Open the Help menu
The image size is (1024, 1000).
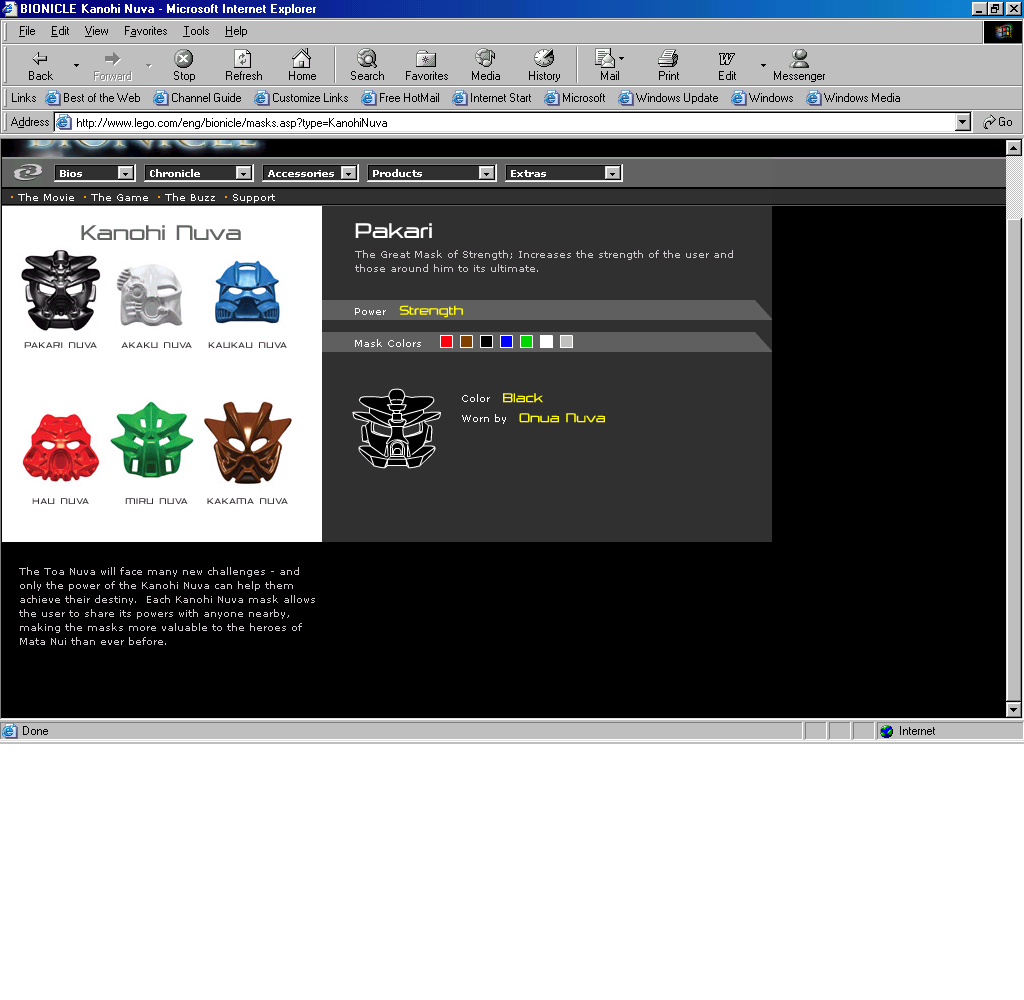point(236,31)
